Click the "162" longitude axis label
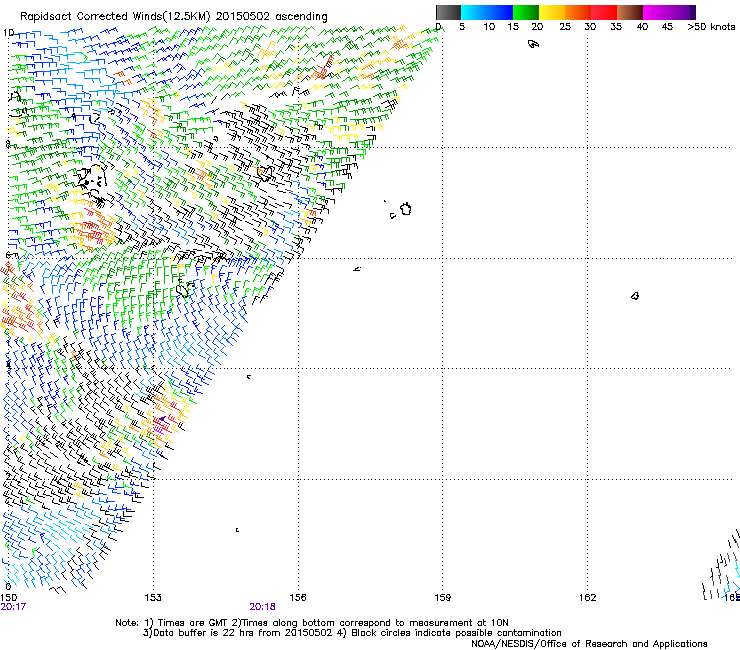740x650 pixels. [588, 598]
